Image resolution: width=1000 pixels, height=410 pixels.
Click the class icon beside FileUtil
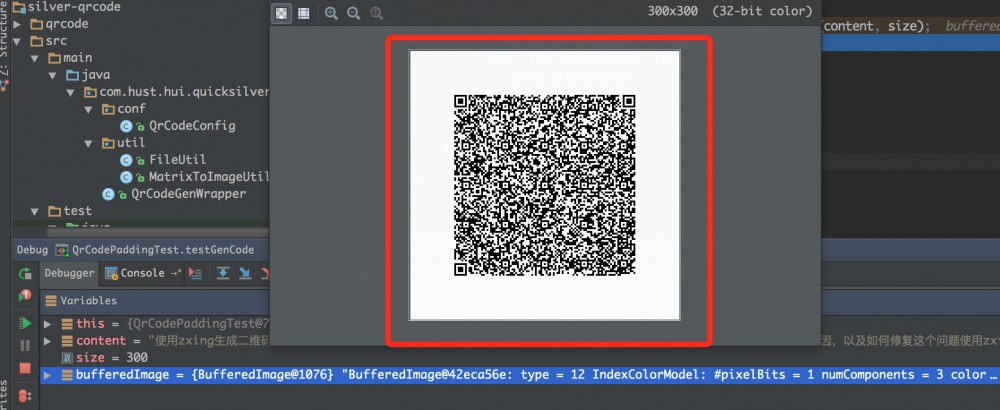126,159
